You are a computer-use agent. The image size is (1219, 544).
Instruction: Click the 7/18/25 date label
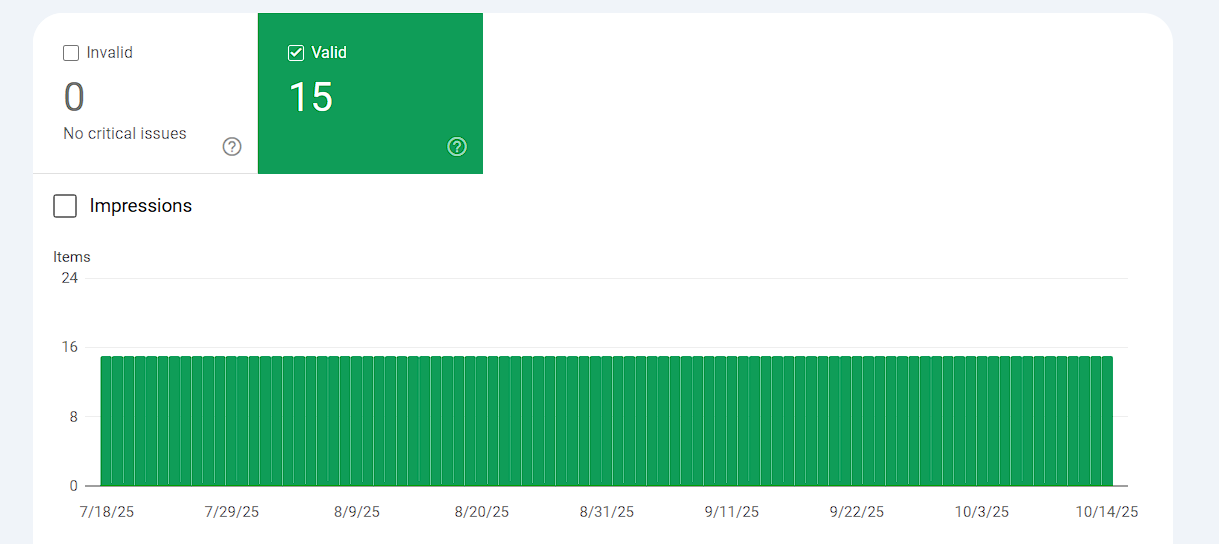pos(107,512)
